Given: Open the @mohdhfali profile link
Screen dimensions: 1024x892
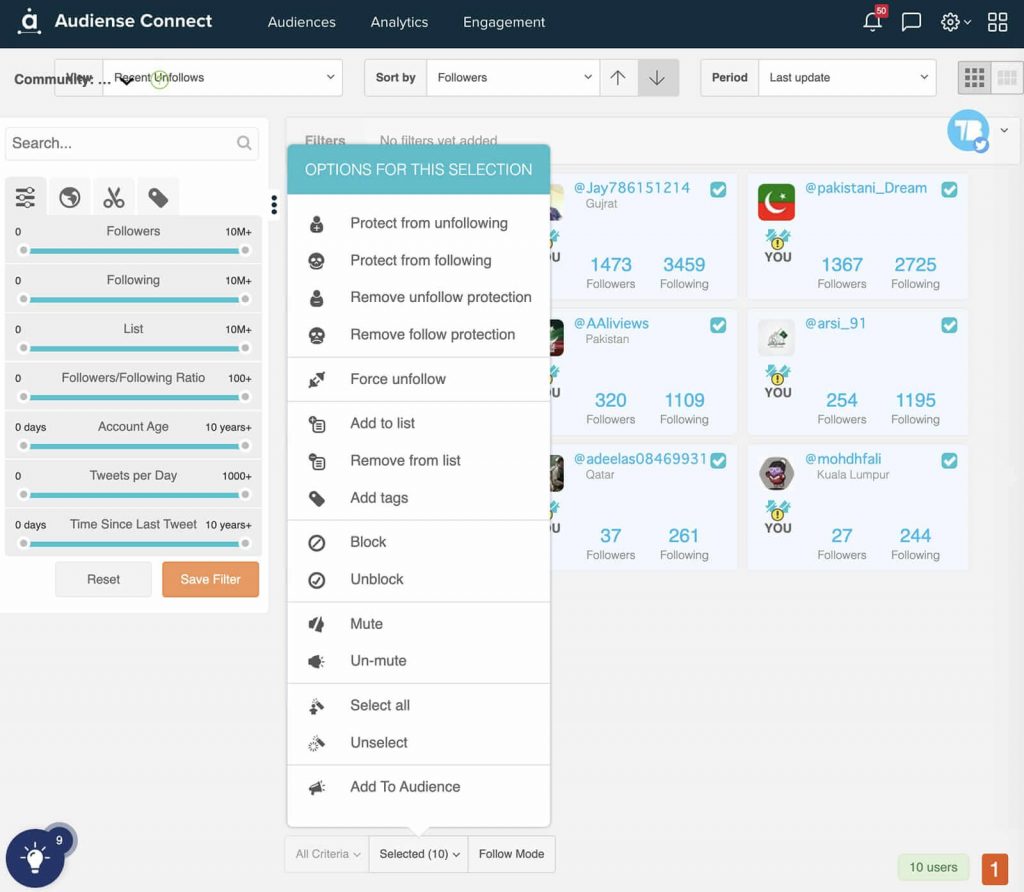Looking at the screenshot, I should point(842,459).
